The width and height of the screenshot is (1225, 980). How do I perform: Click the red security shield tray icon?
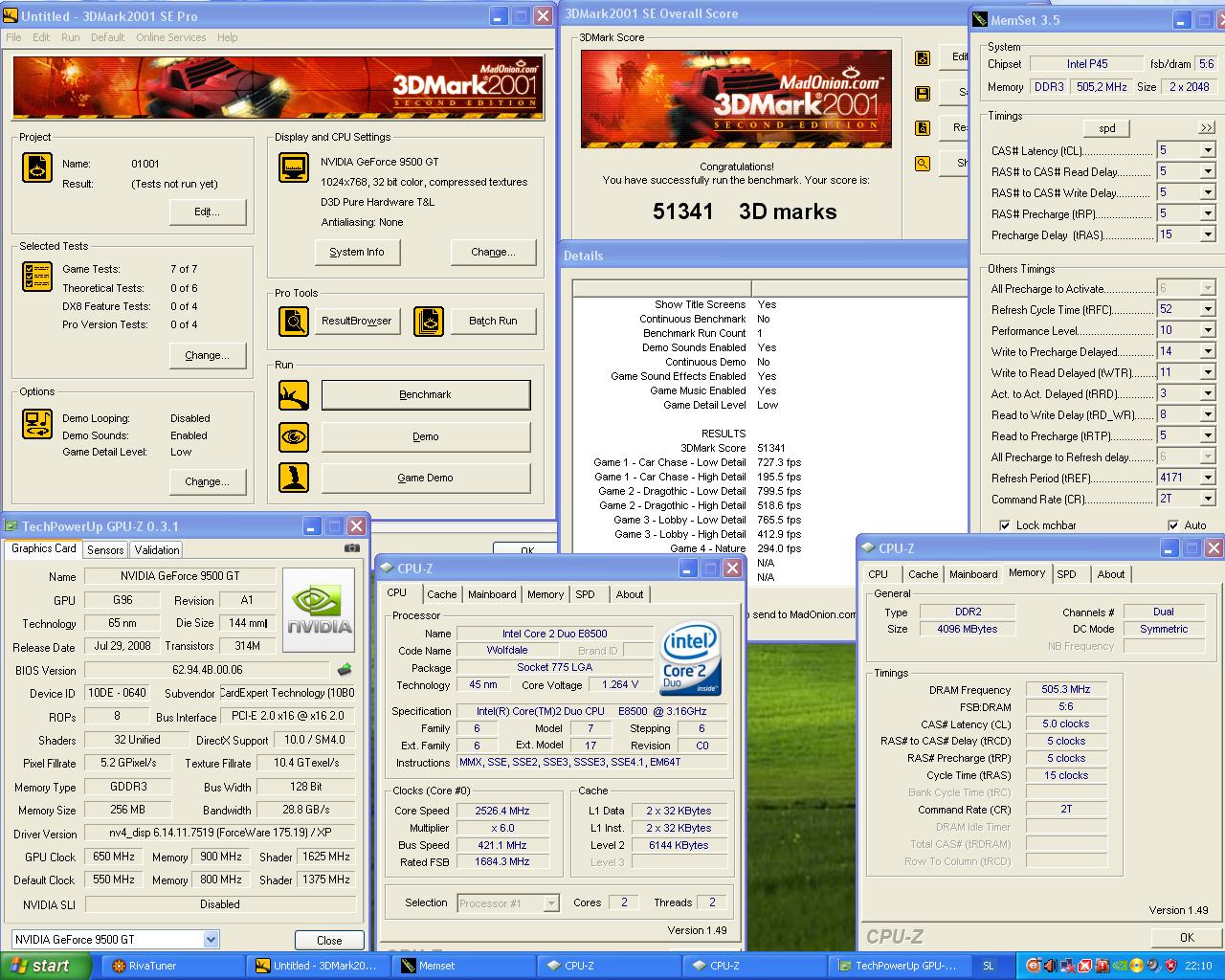coord(1170,966)
